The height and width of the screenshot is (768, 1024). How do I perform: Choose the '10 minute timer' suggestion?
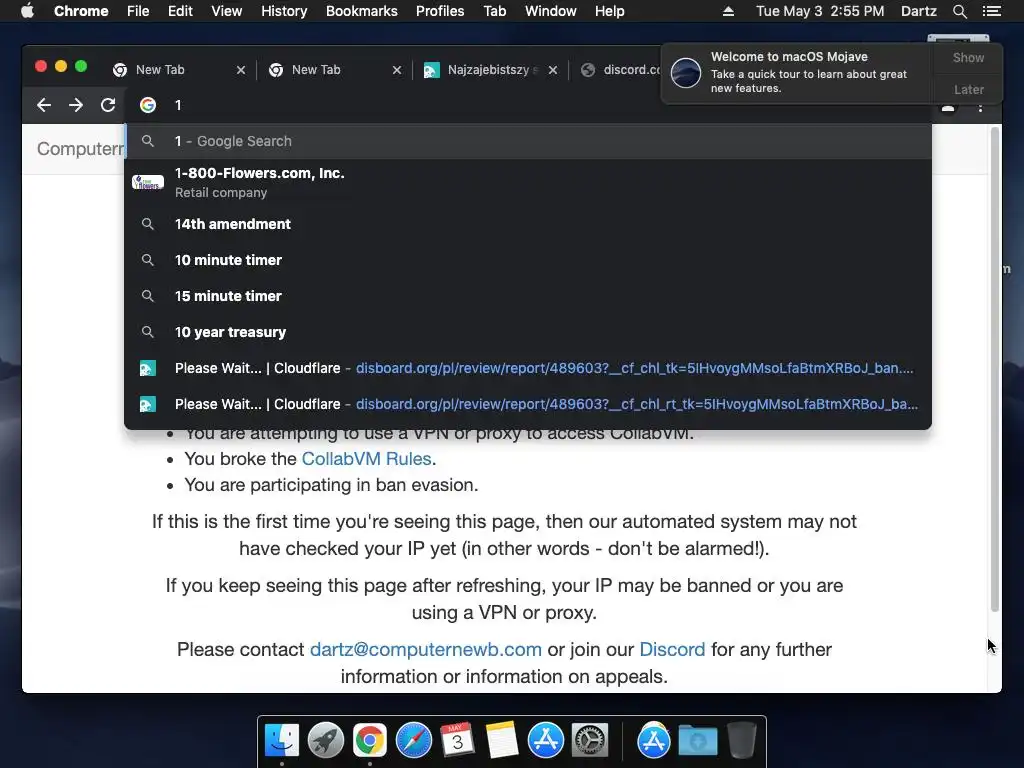pyautogui.click(x=528, y=260)
